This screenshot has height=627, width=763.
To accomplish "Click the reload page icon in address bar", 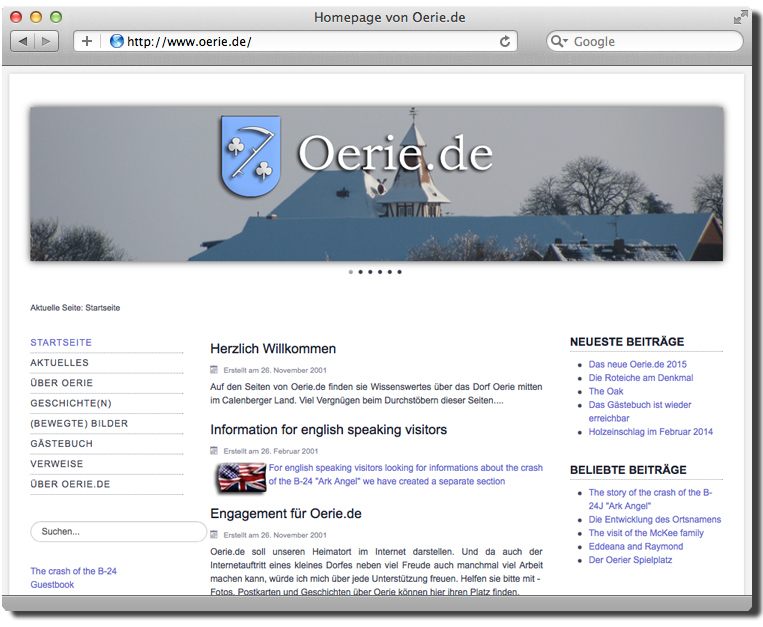I will (505, 41).
